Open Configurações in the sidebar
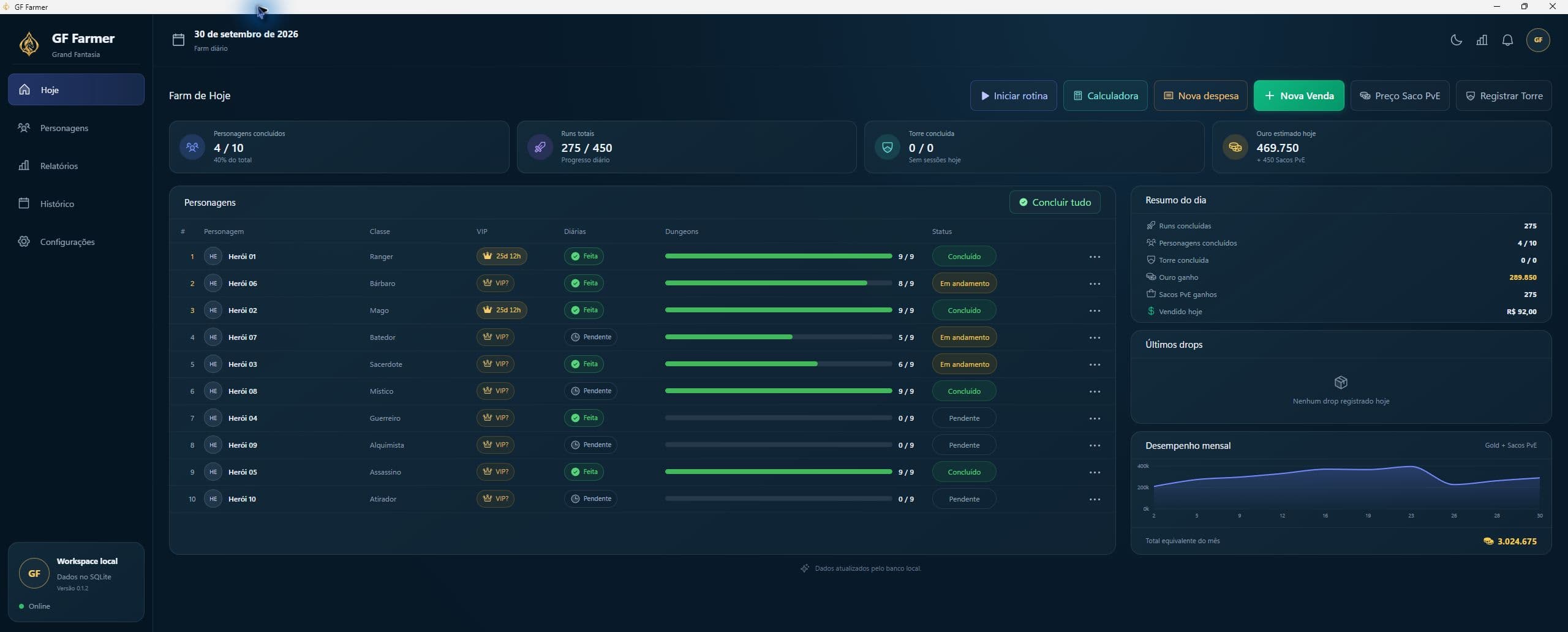 click(76, 242)
